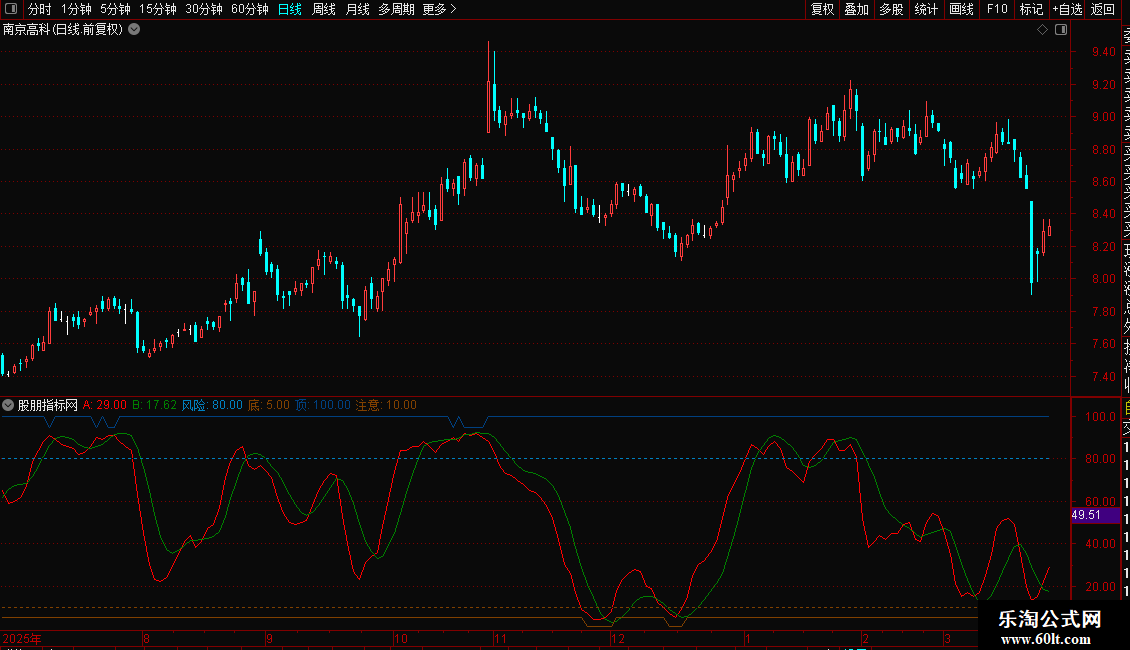Click month 9 on the time axis
The height and width of the screenshot is (650, 1130).
coord(269,639)
